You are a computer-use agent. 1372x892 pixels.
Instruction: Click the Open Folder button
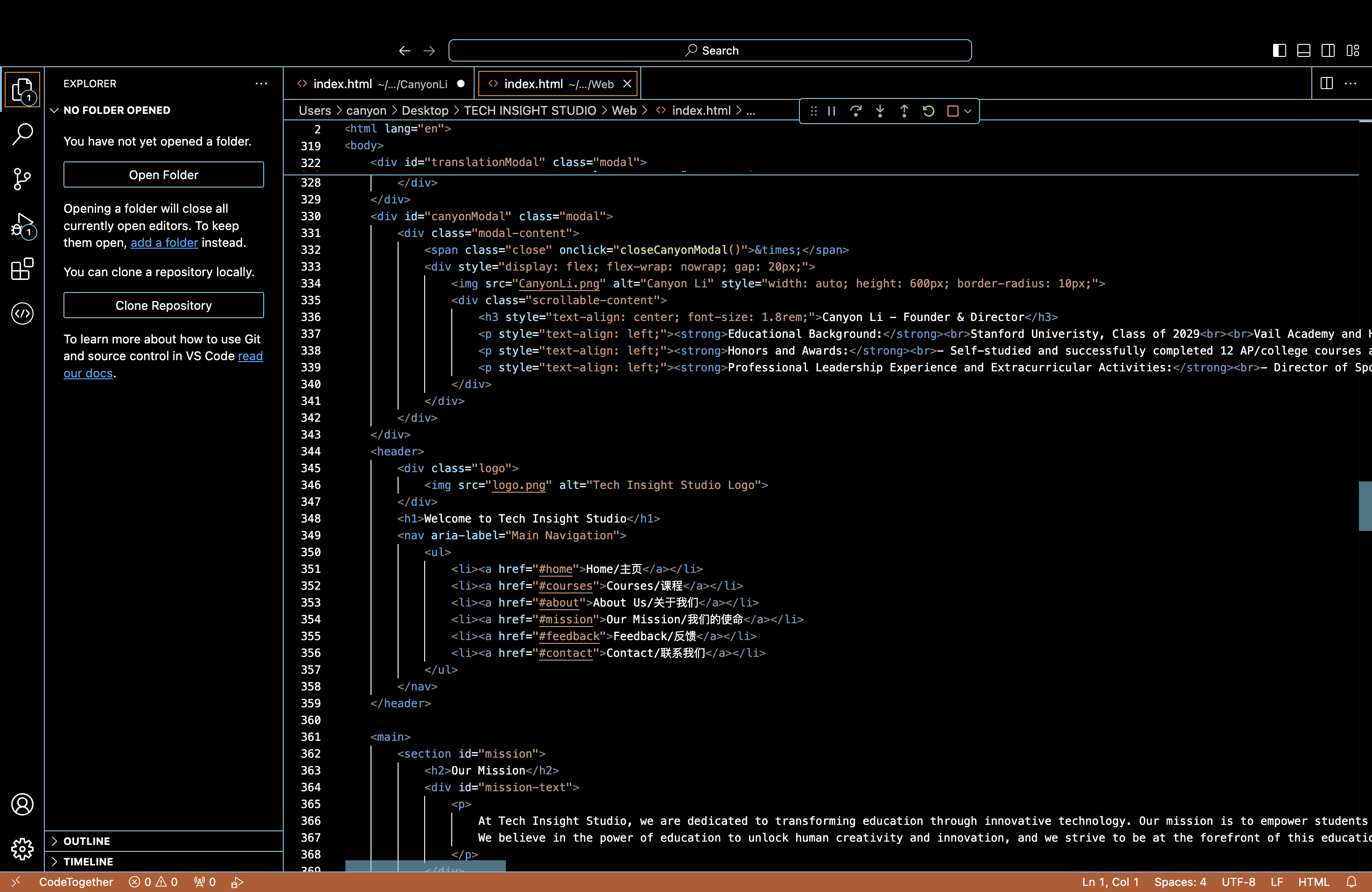(x=164, y=174)
